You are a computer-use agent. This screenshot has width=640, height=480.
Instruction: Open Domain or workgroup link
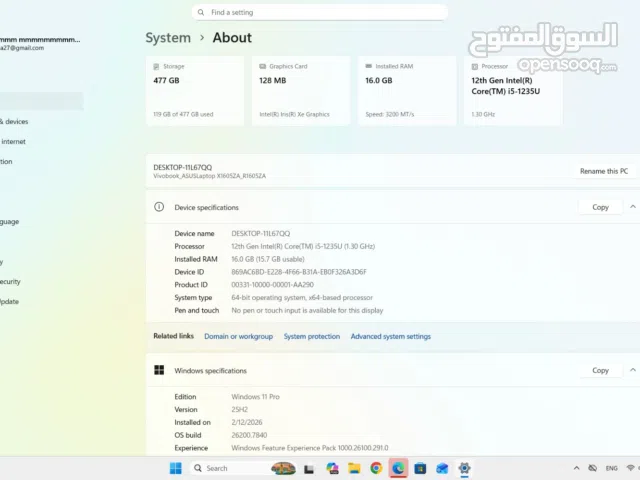[238, 336]
